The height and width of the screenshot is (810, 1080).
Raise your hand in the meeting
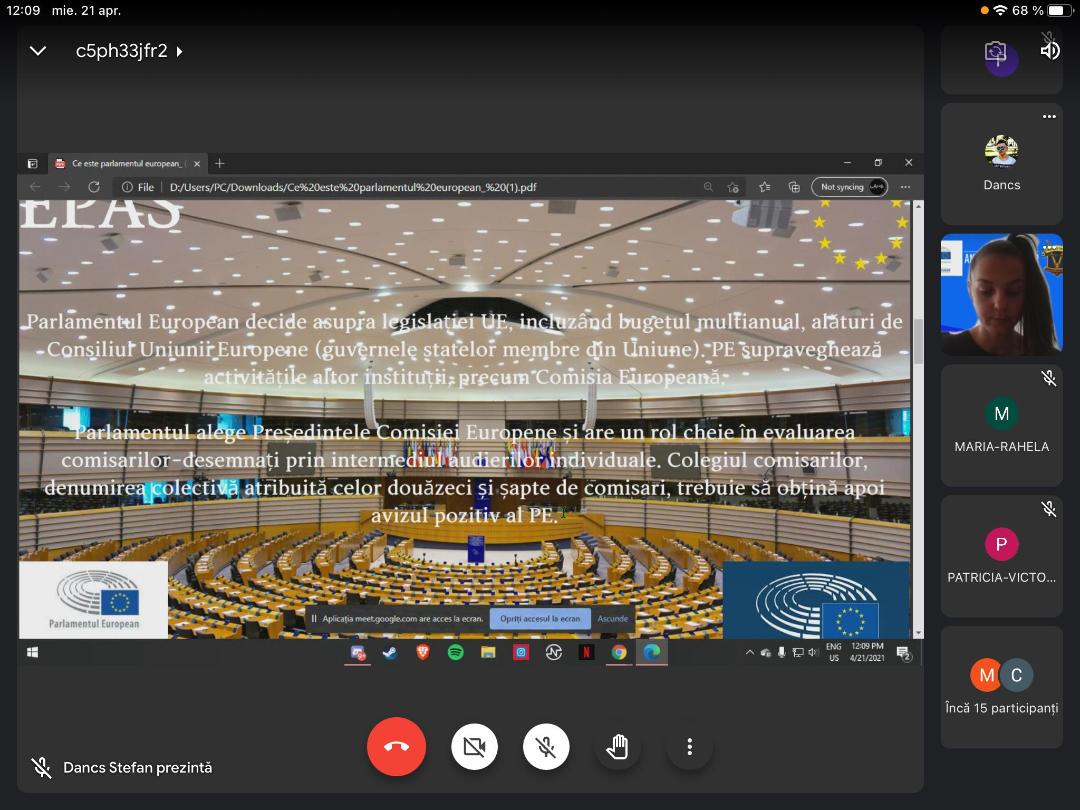(x=617, y=746)
